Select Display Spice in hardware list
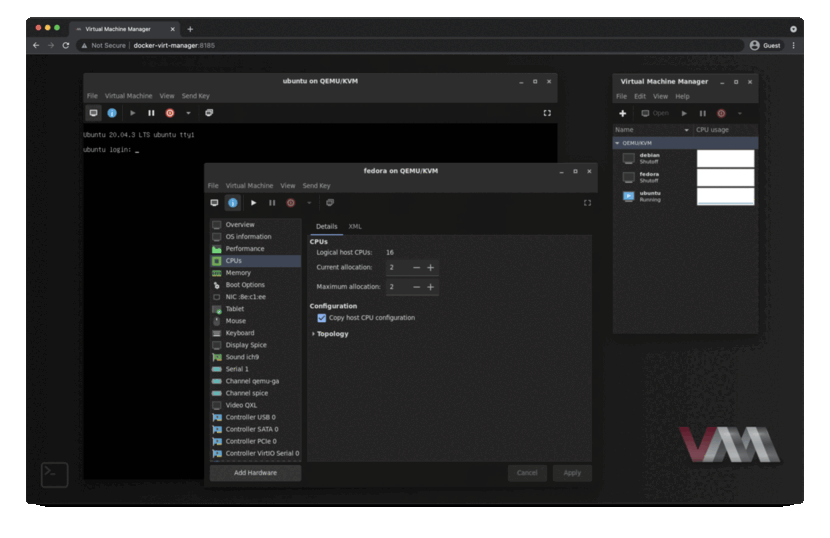Viewport: 830px width, 538px height. click(x=256, y=345)
